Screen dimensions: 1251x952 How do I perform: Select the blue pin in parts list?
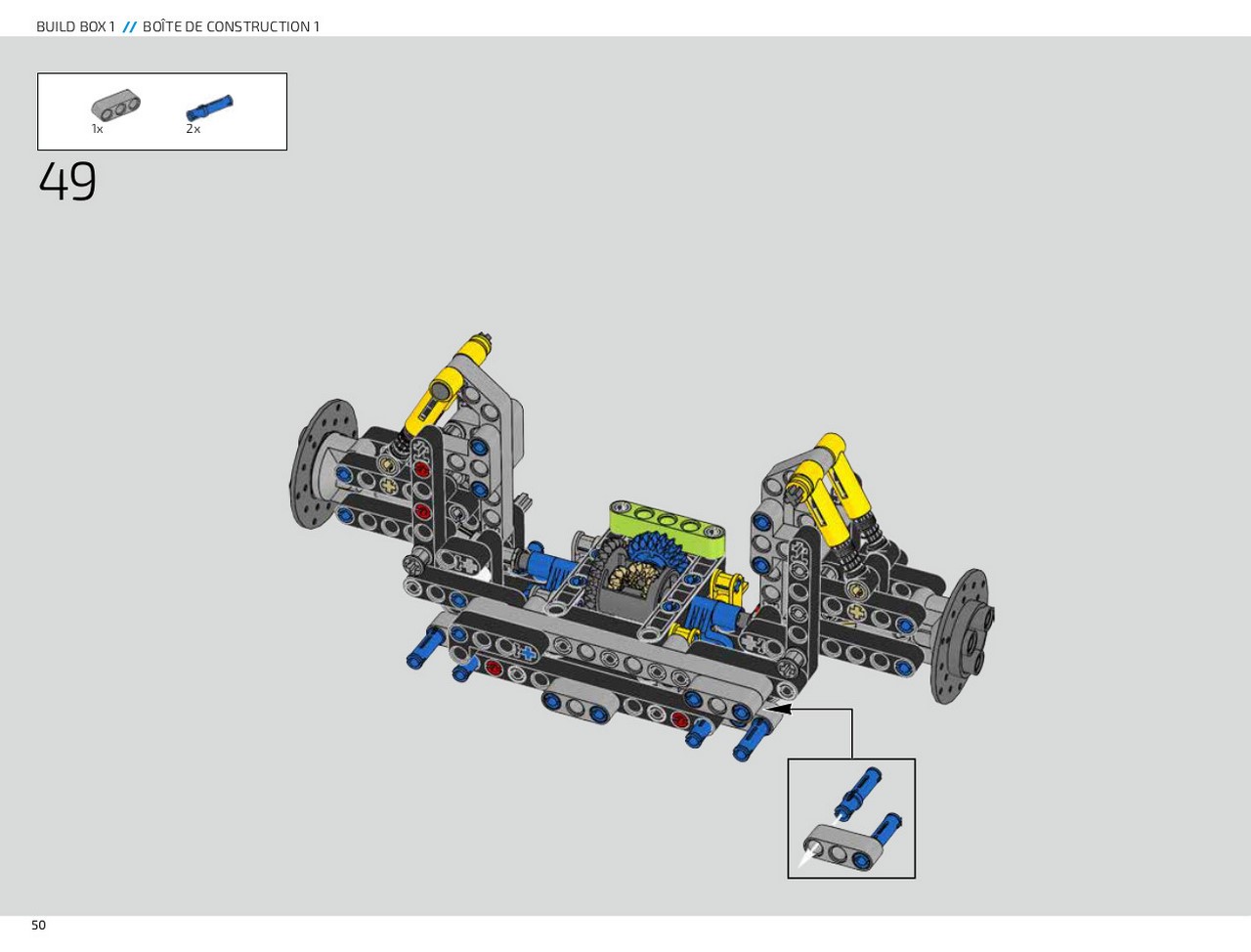click(209, 108)
